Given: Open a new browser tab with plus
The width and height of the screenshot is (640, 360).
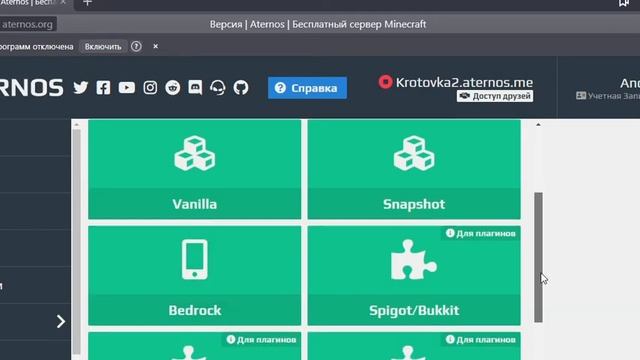Looking at the screenshot, I should coord(87,3).
